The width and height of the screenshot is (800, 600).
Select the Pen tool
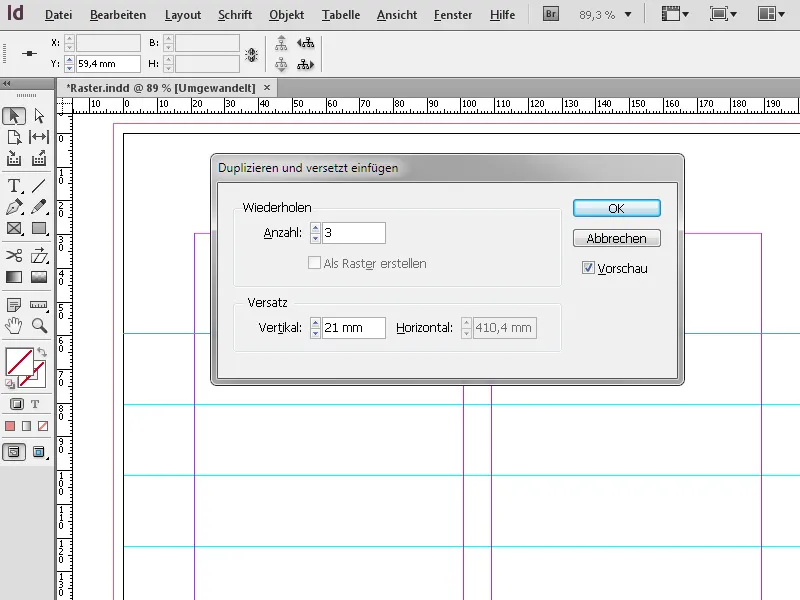click(14, 207)
